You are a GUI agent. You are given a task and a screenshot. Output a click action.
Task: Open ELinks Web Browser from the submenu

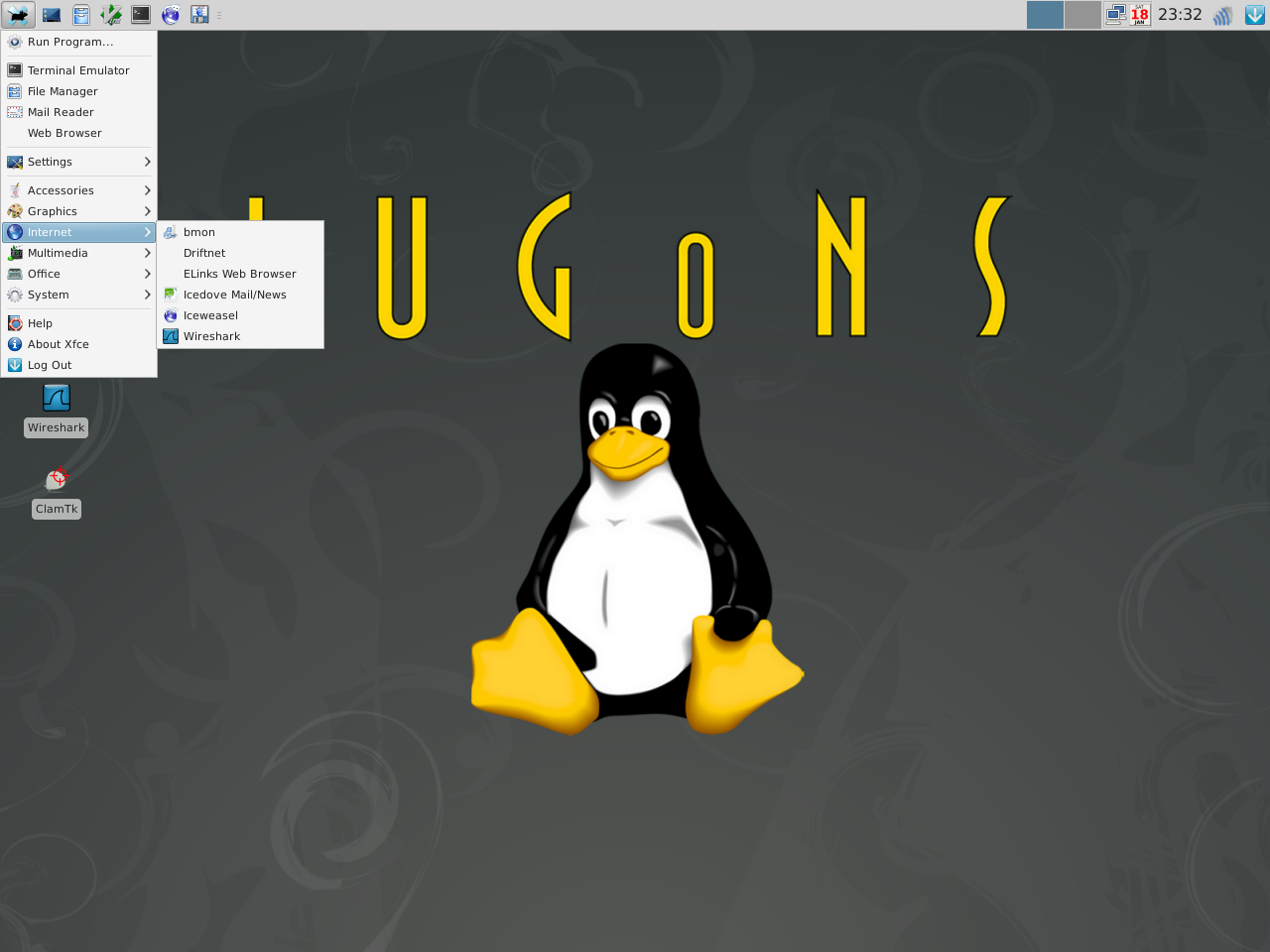point(240,274)
